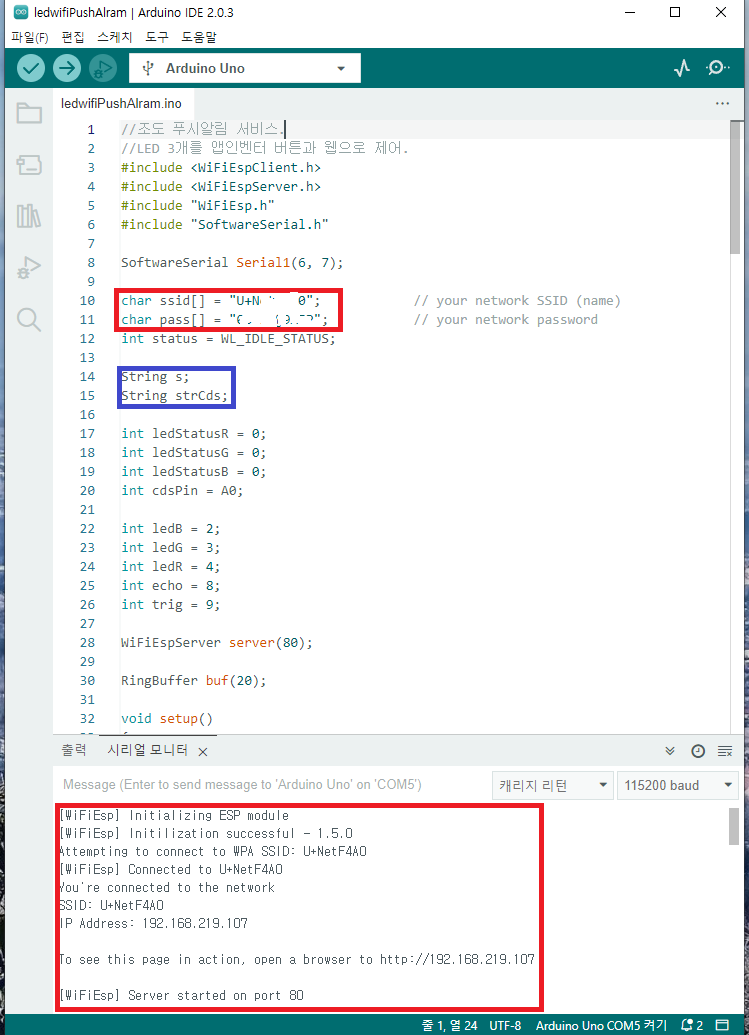Open the 파일(F) menu
Viewport: 749px width, 1035px height.
point(30,37)
